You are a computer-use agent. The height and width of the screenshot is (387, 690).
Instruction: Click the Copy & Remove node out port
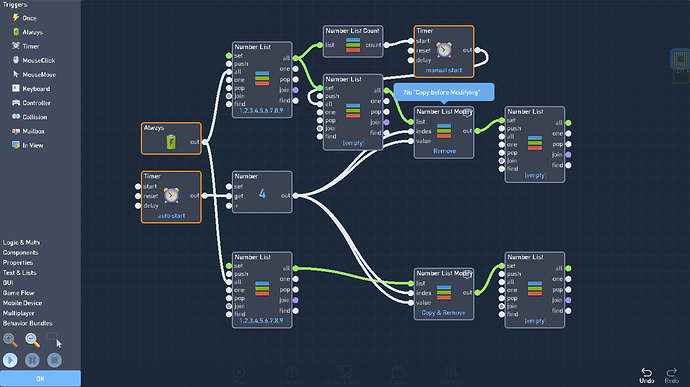477,292
